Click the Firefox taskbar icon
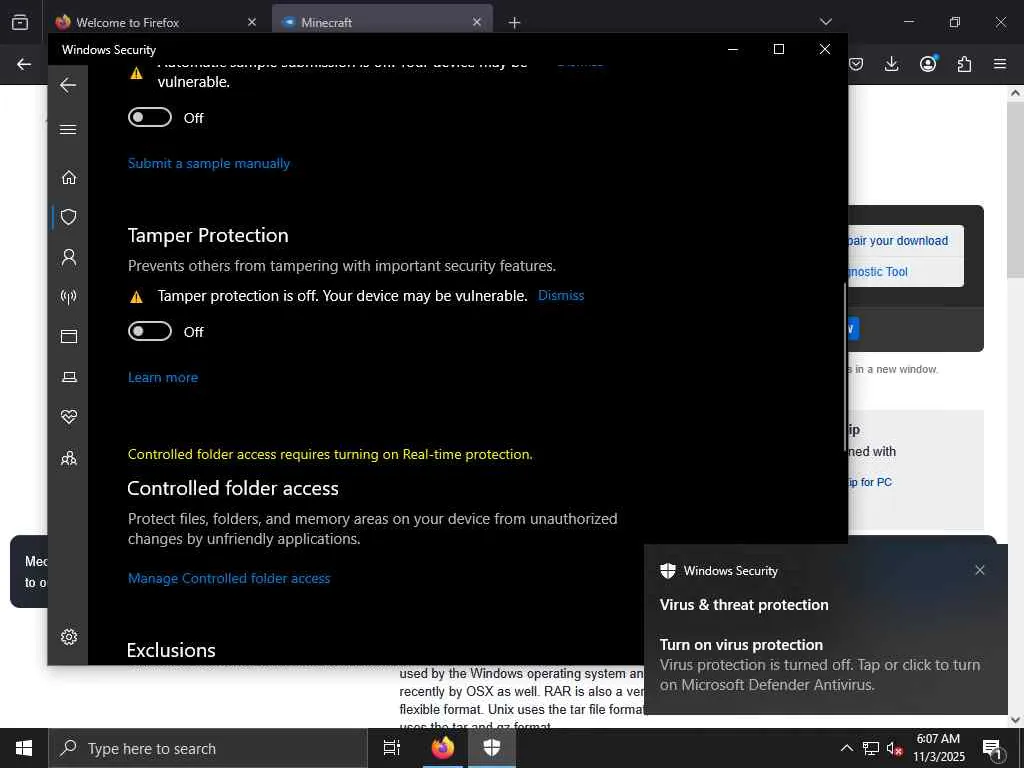This screenshot has width=1024, height=768. (443, 748)
